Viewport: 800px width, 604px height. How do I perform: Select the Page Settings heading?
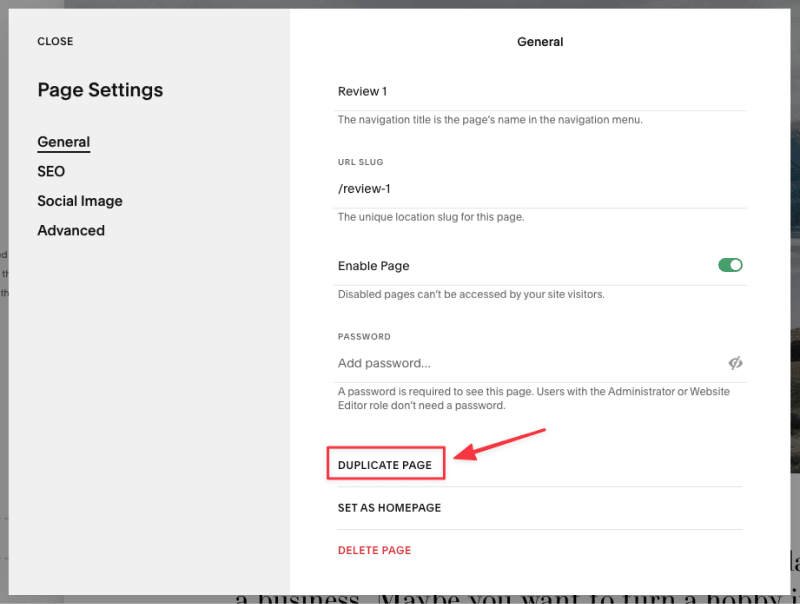(100, 90)
